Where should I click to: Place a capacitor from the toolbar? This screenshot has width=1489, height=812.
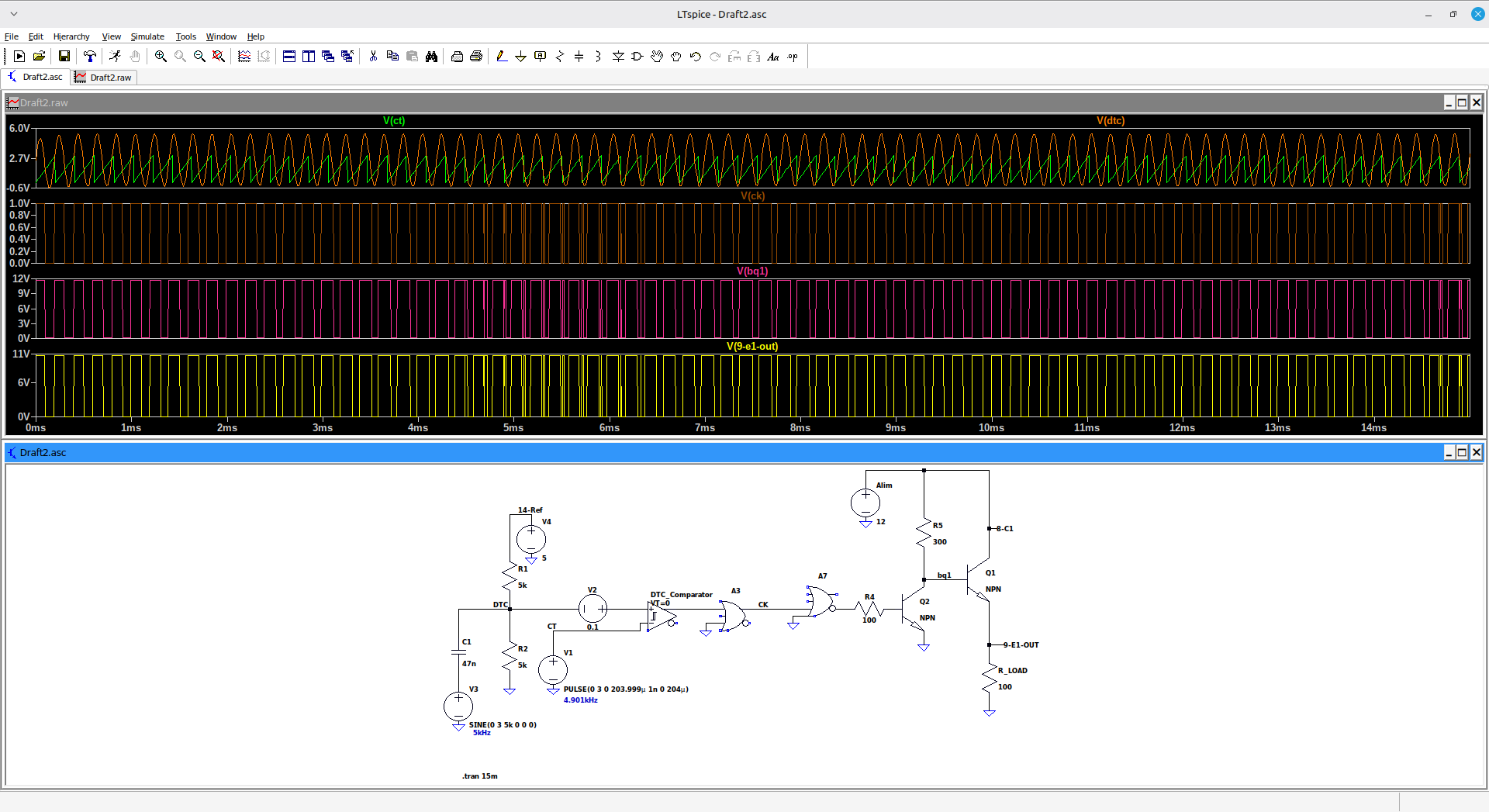point(579,57)
